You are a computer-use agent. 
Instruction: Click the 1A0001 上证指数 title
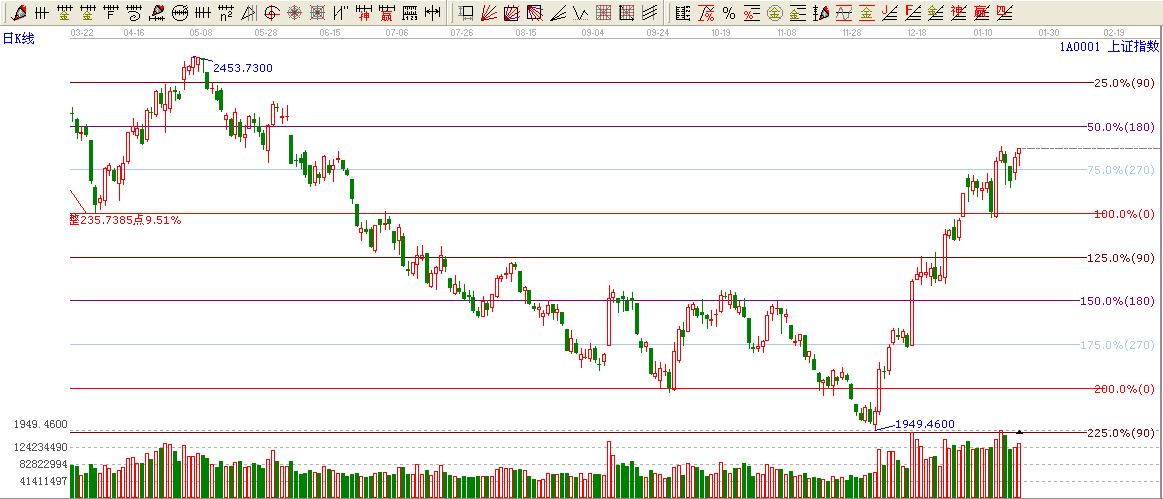1108,46
